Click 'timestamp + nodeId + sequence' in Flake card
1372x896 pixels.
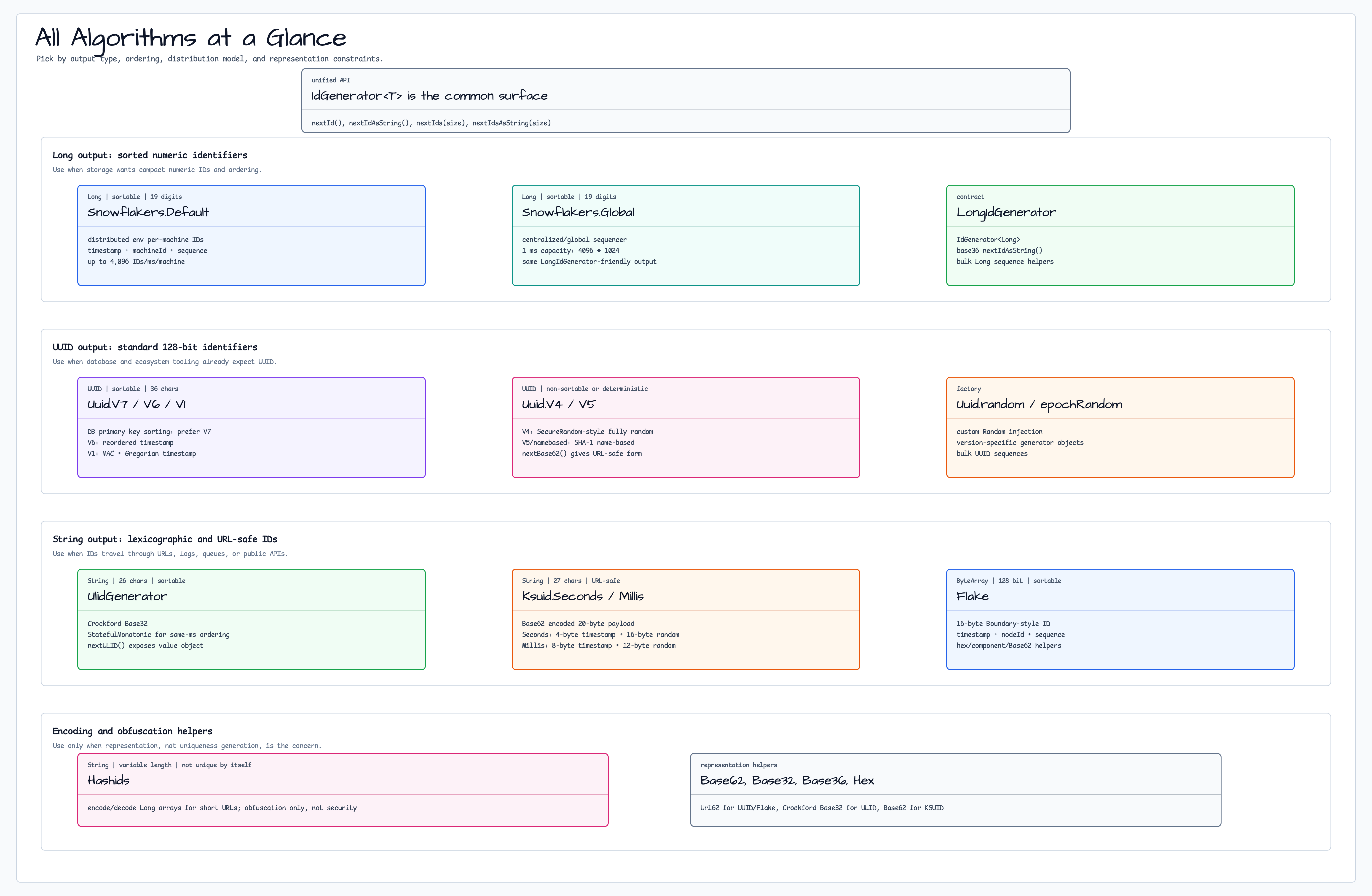1010,635
